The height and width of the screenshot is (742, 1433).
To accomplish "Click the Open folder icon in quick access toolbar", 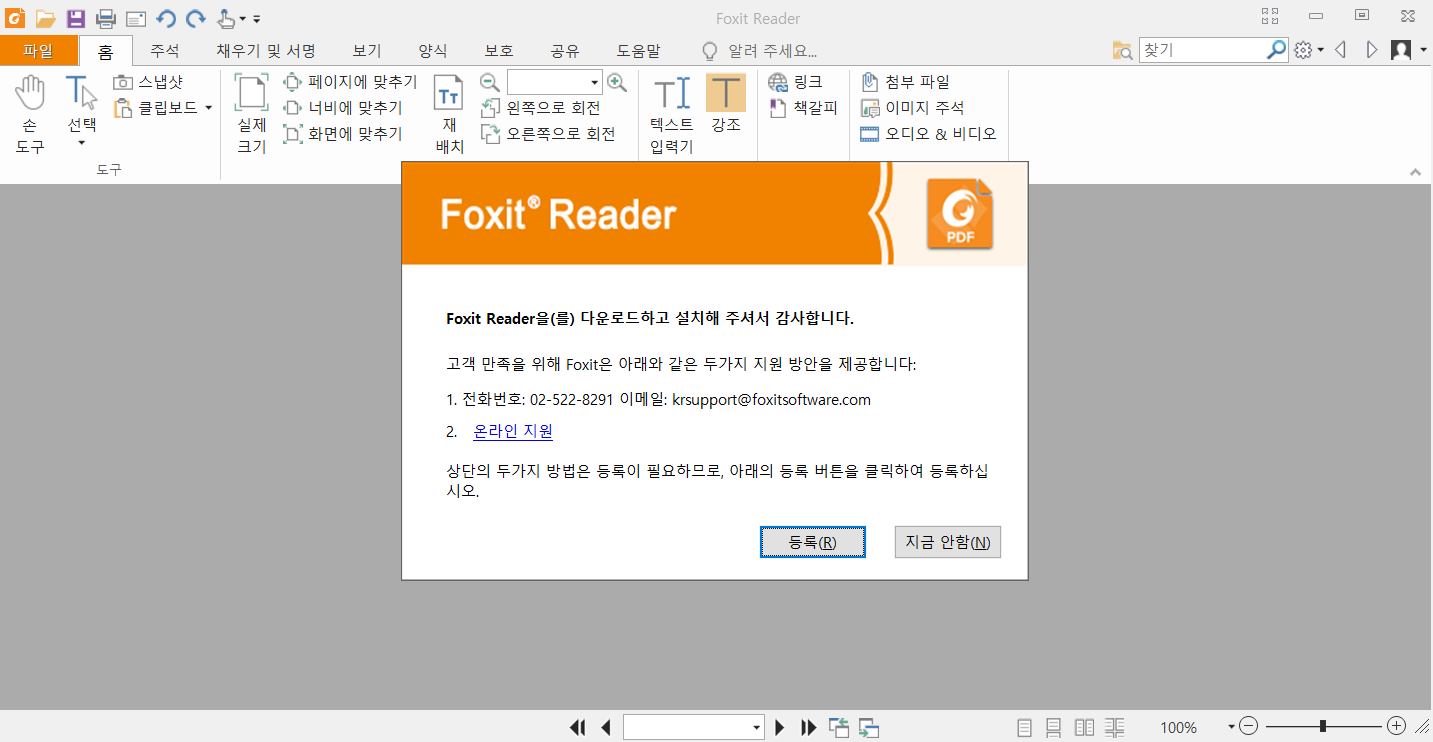I will 45,18.
